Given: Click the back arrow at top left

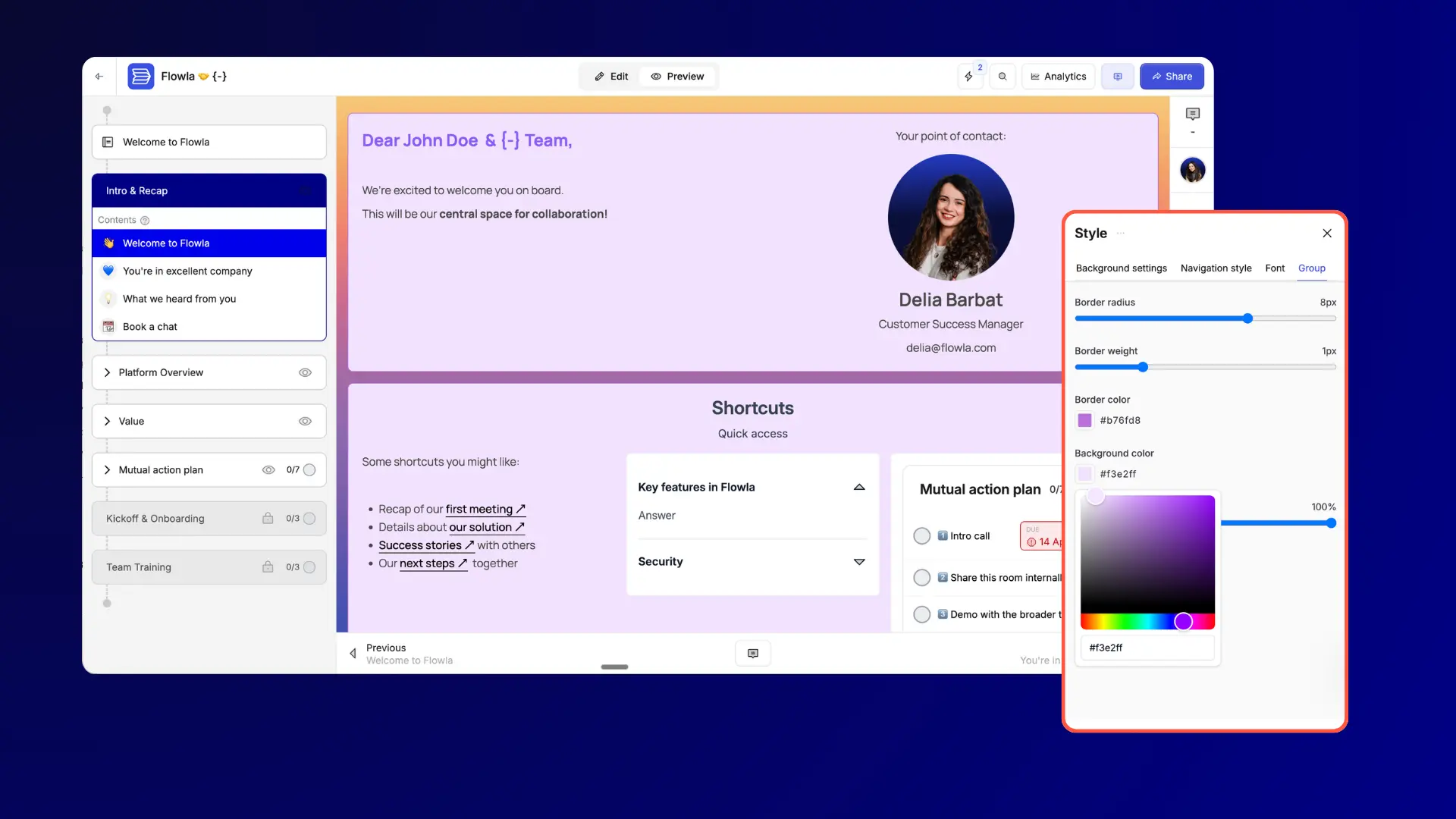Looking at the screenshot, I should [x=99, y=76].
